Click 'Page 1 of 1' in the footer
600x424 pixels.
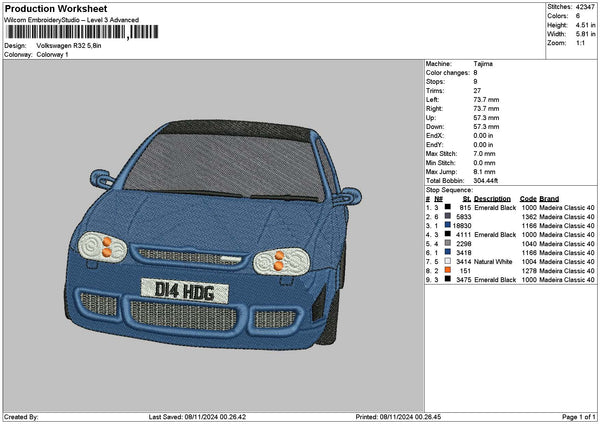click(579, 417)
